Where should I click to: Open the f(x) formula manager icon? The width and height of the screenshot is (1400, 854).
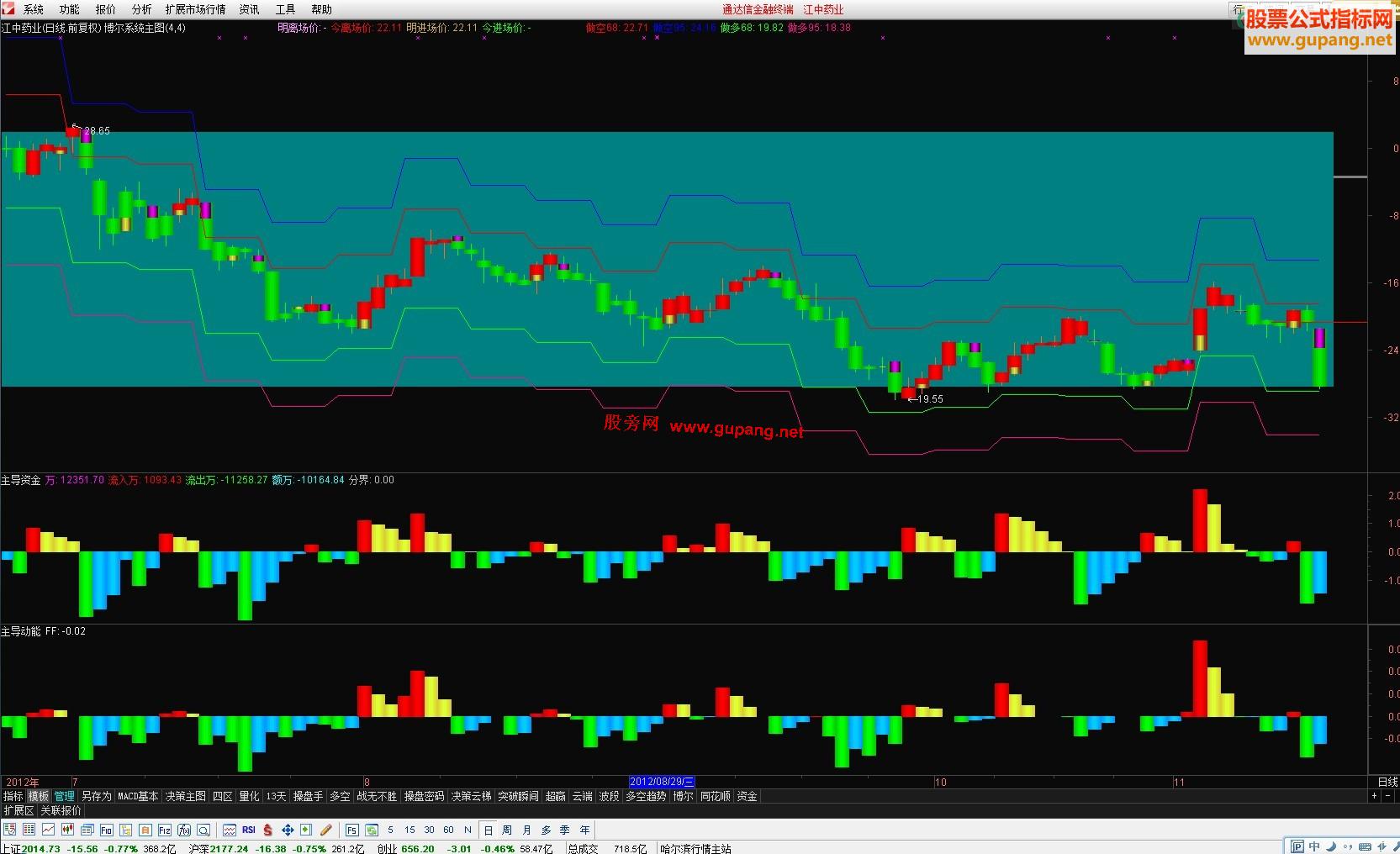pyautogui.click(x=184, y=830)
